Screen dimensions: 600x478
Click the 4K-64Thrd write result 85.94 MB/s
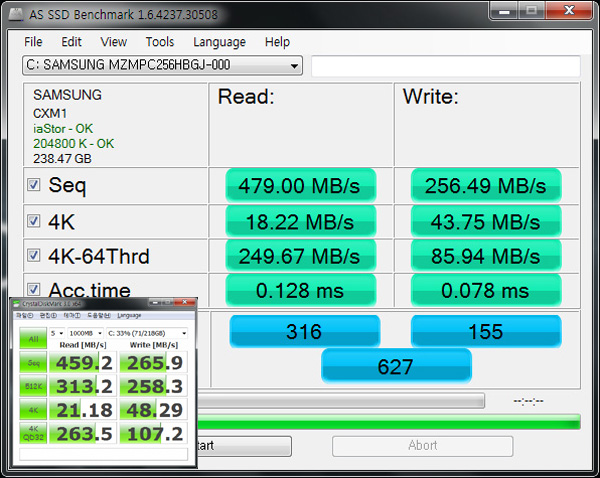(x=486, y=256)
